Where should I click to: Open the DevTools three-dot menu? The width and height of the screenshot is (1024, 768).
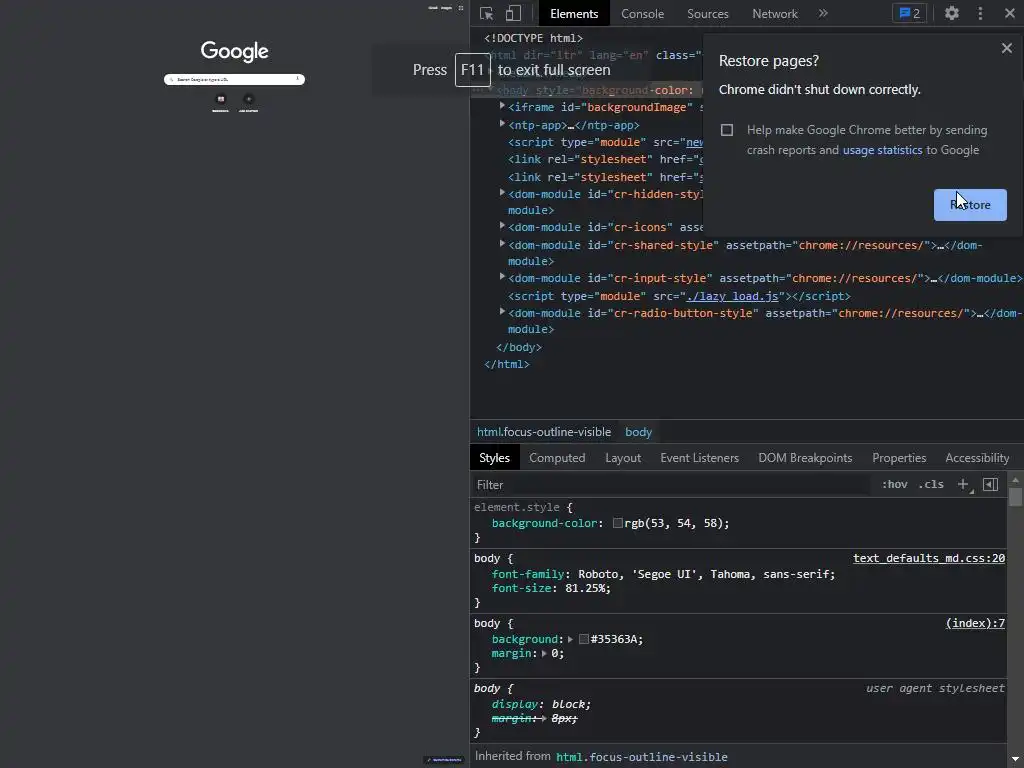(980, 13)
